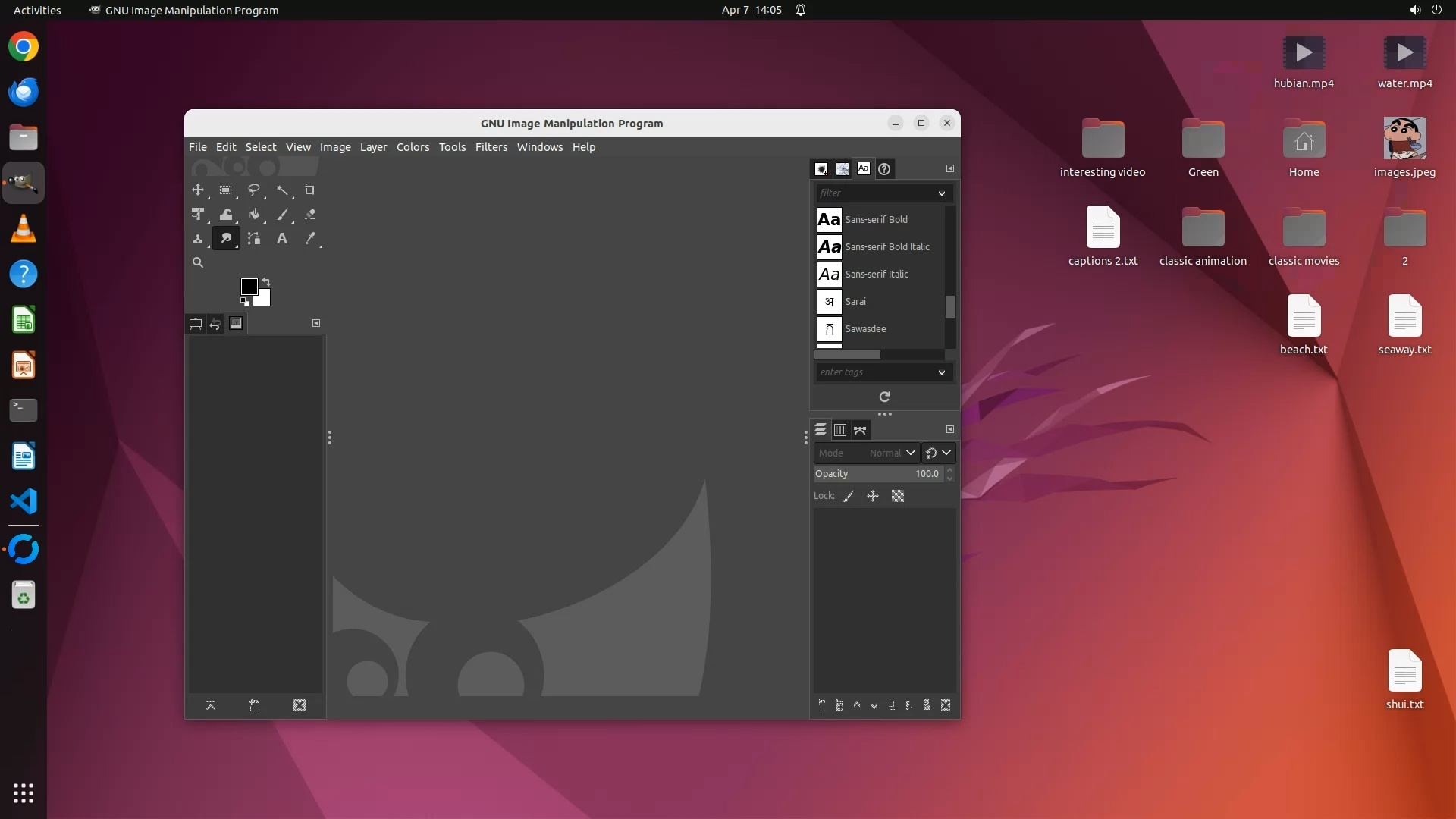Expand the font filter dropdown arrow
Screen dimensions: 1456x819
tap(942, 193)
